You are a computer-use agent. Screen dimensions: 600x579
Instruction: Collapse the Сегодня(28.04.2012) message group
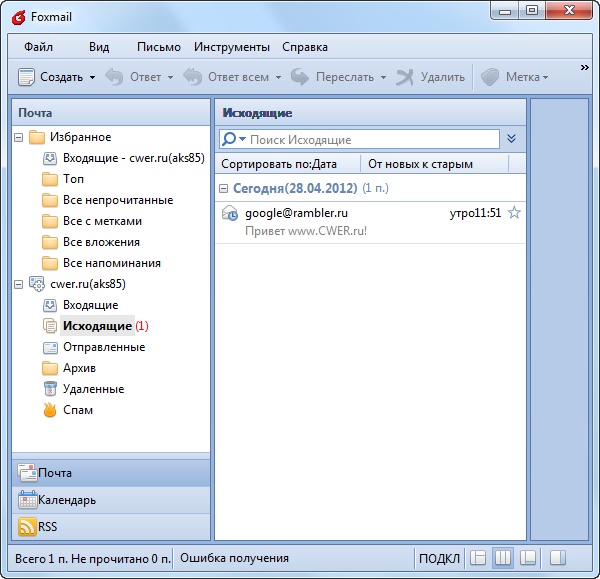point(224,188)
